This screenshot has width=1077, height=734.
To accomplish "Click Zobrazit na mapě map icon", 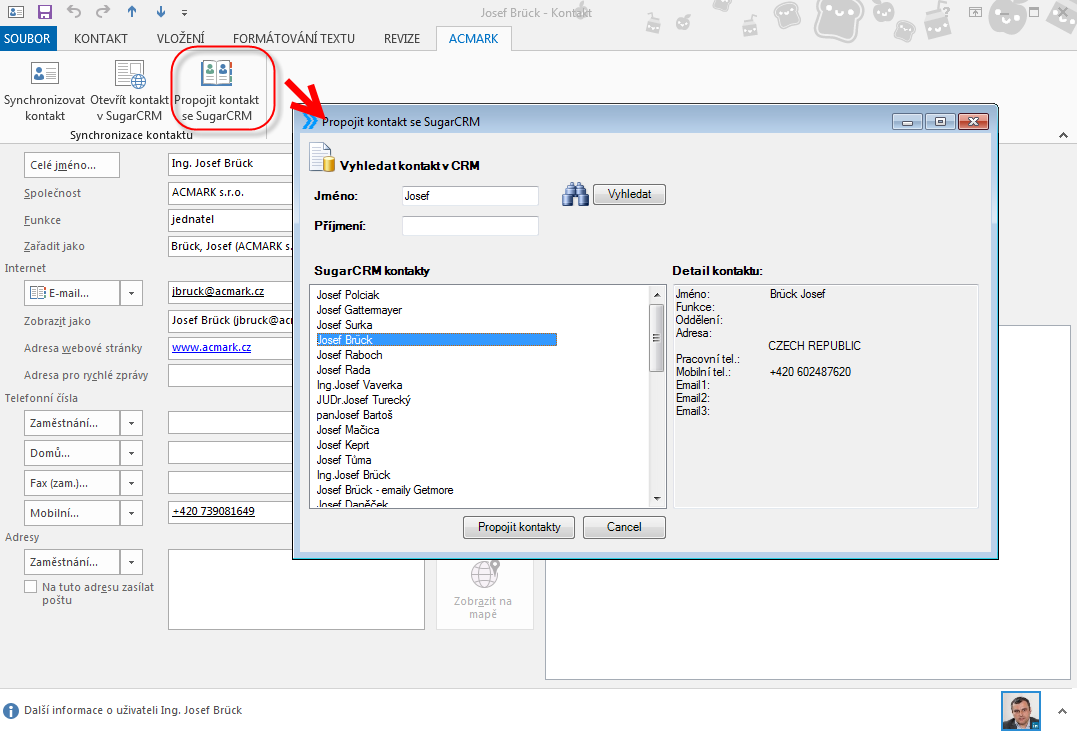I will coord(484,574).
